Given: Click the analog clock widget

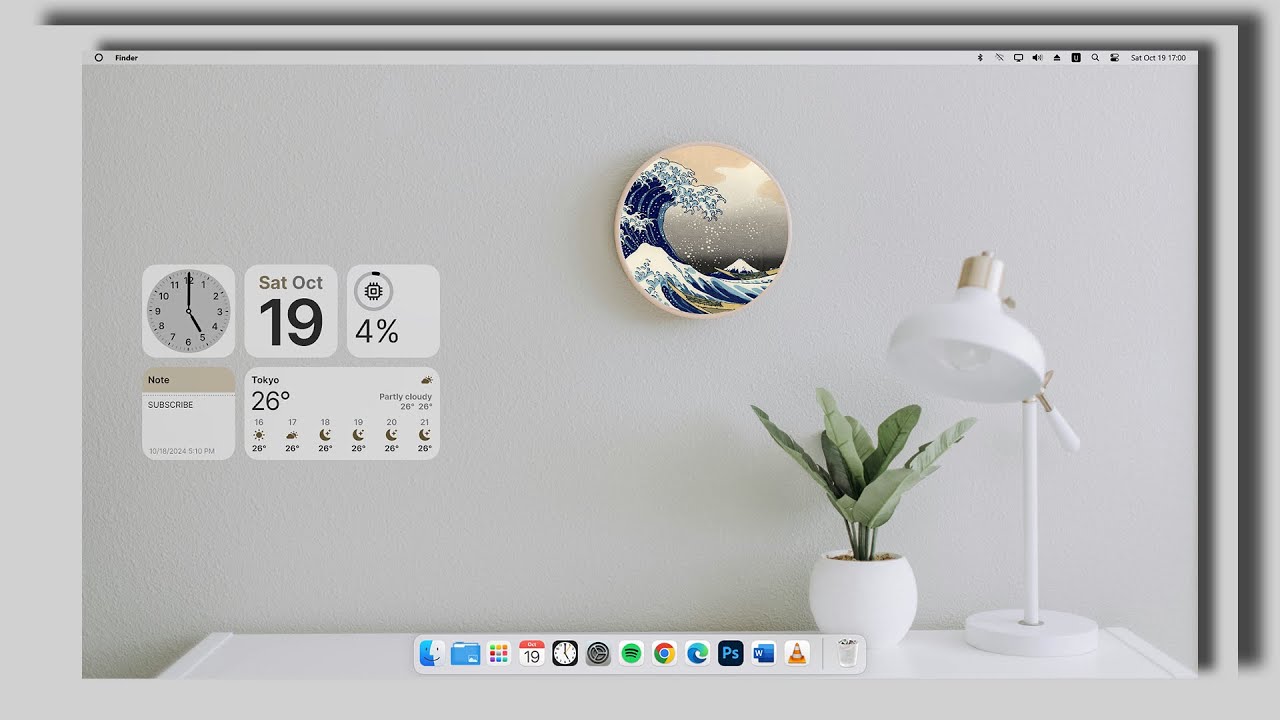Looking at the screenshot, I should click(x=188, y=311).
